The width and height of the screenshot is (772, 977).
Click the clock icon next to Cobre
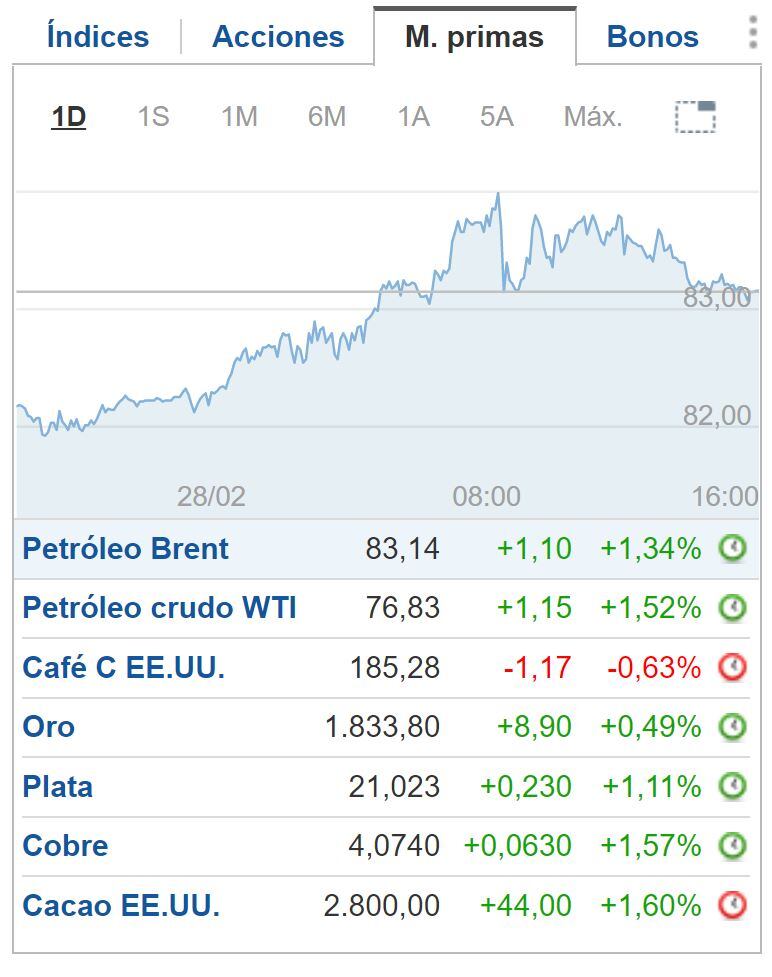tap(731, 846)
